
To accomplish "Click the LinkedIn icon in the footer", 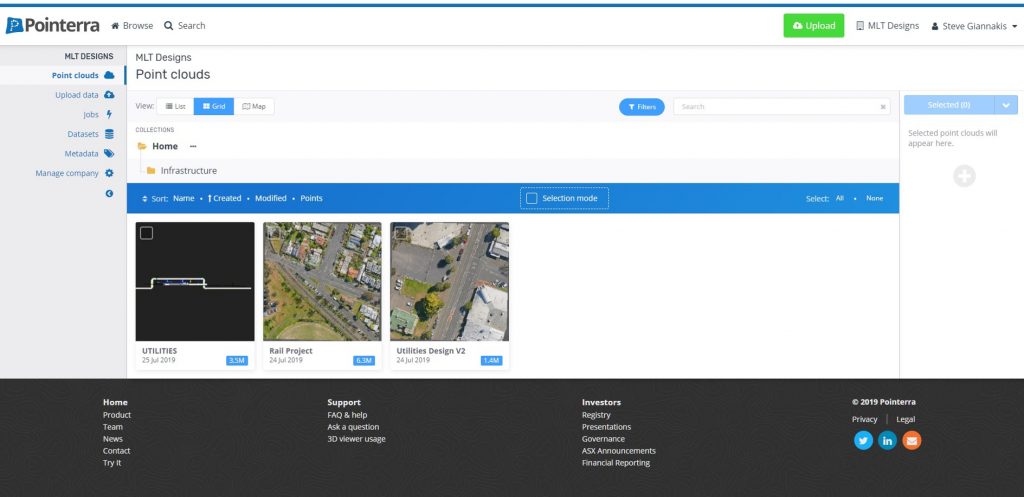I will click(x=887, y=440).
